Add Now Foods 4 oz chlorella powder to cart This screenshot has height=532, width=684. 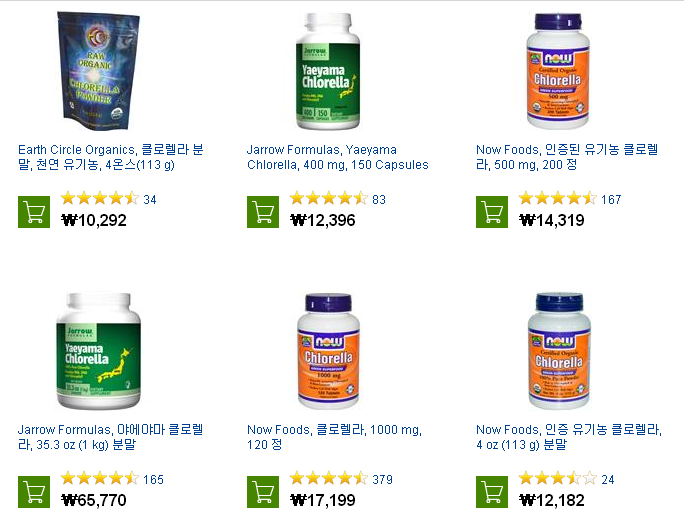[x=492, y=492]
